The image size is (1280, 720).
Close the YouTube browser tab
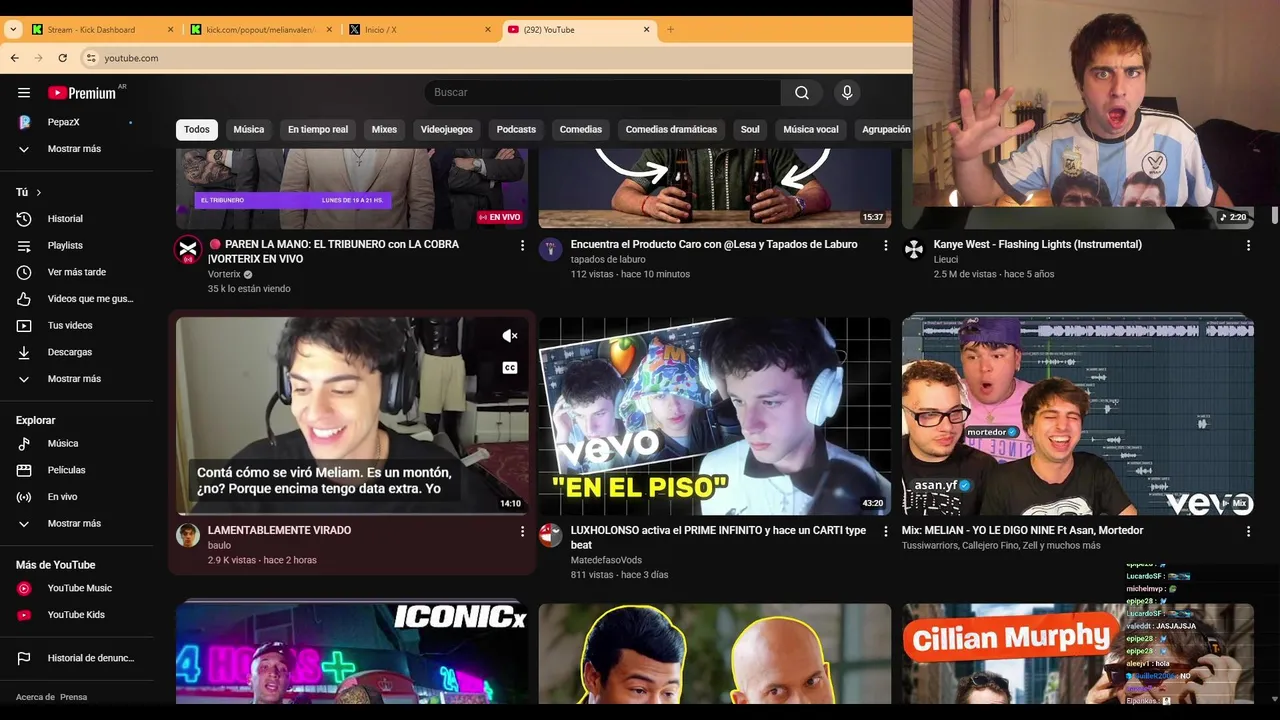(646, 30)
